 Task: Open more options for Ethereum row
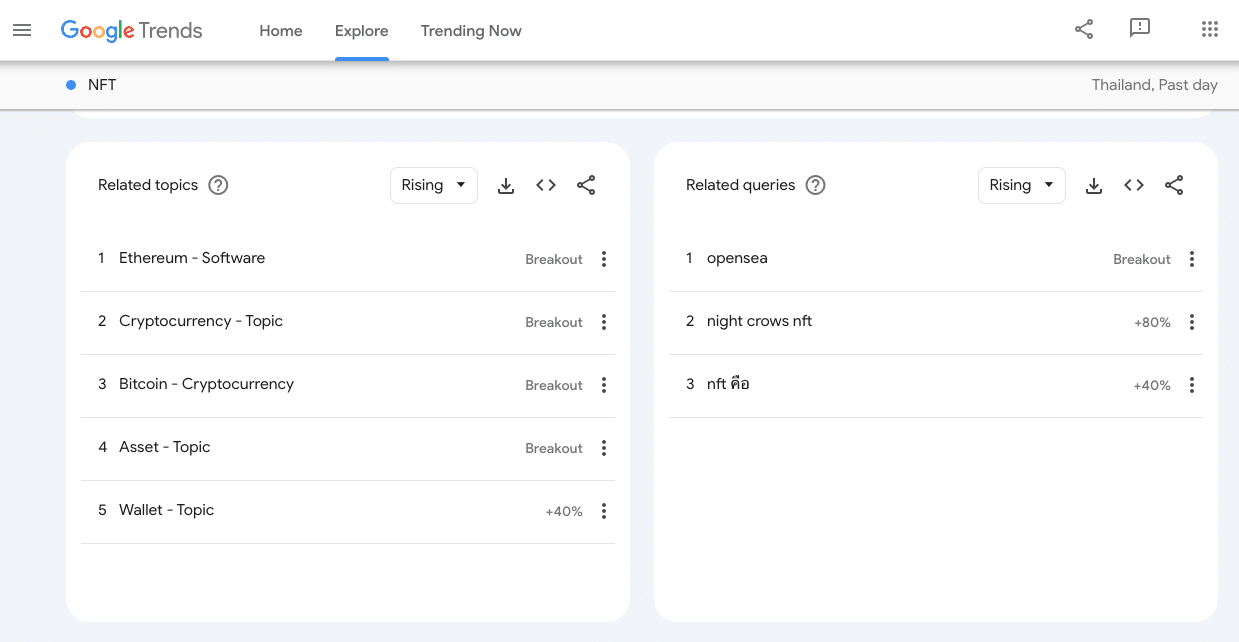pos(604,259)
